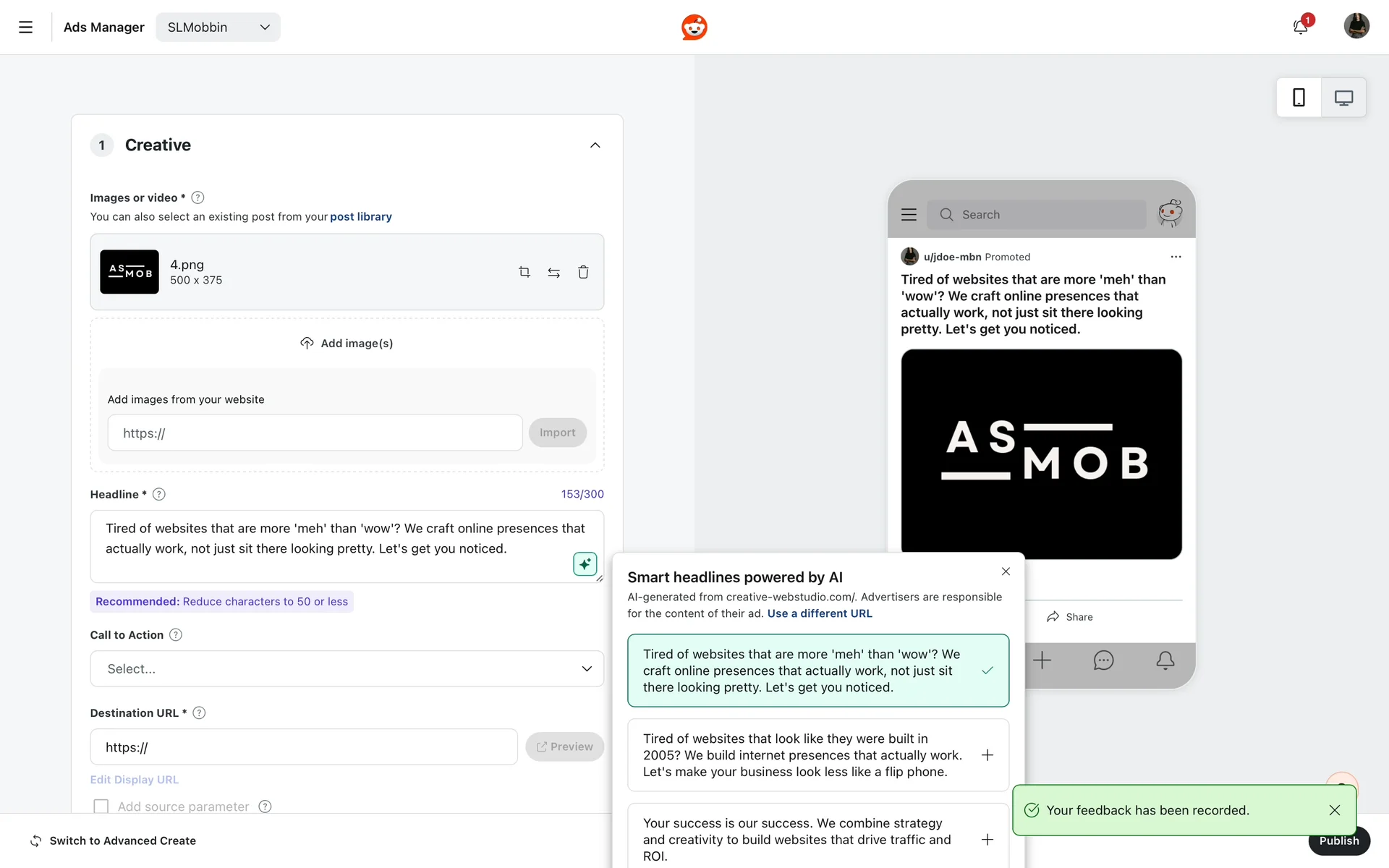
Task: Click the Reddit logo
Action: point(694,27)
